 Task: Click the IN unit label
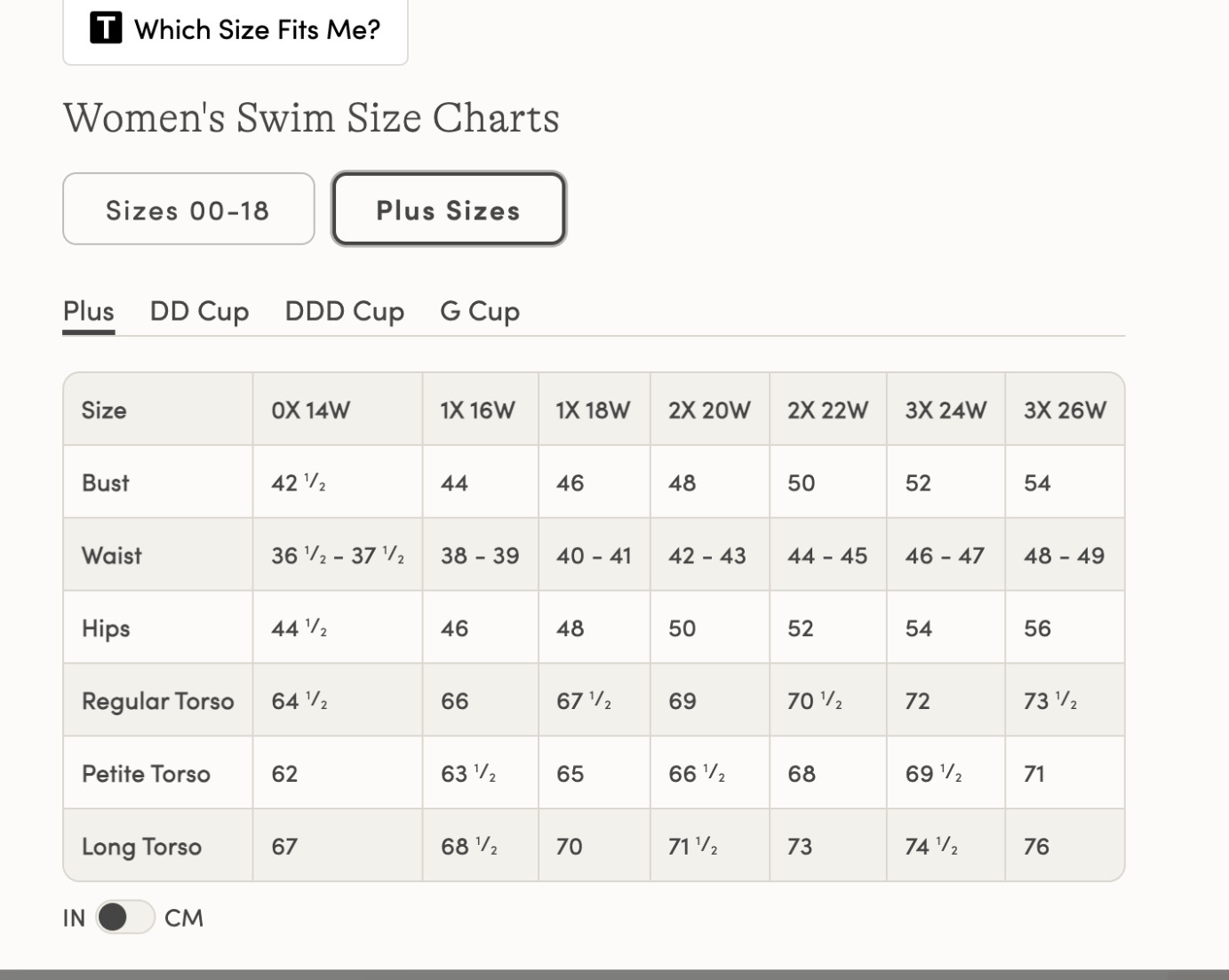74,918
